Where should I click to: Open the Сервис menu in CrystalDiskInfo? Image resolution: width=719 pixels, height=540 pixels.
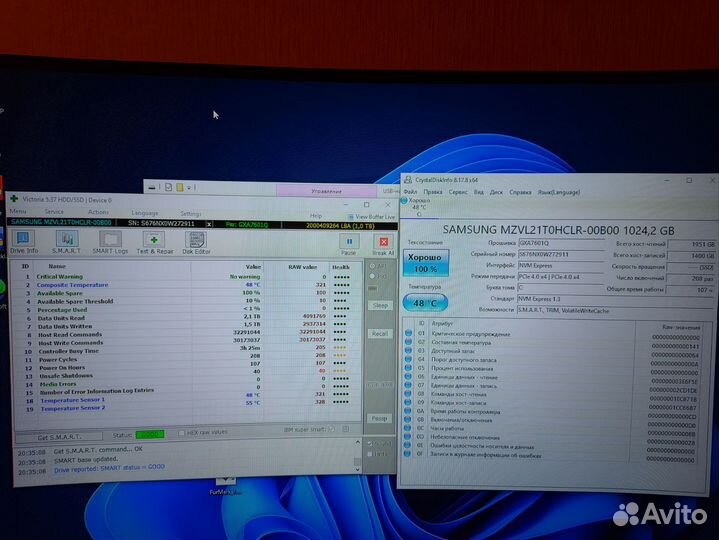458,192
